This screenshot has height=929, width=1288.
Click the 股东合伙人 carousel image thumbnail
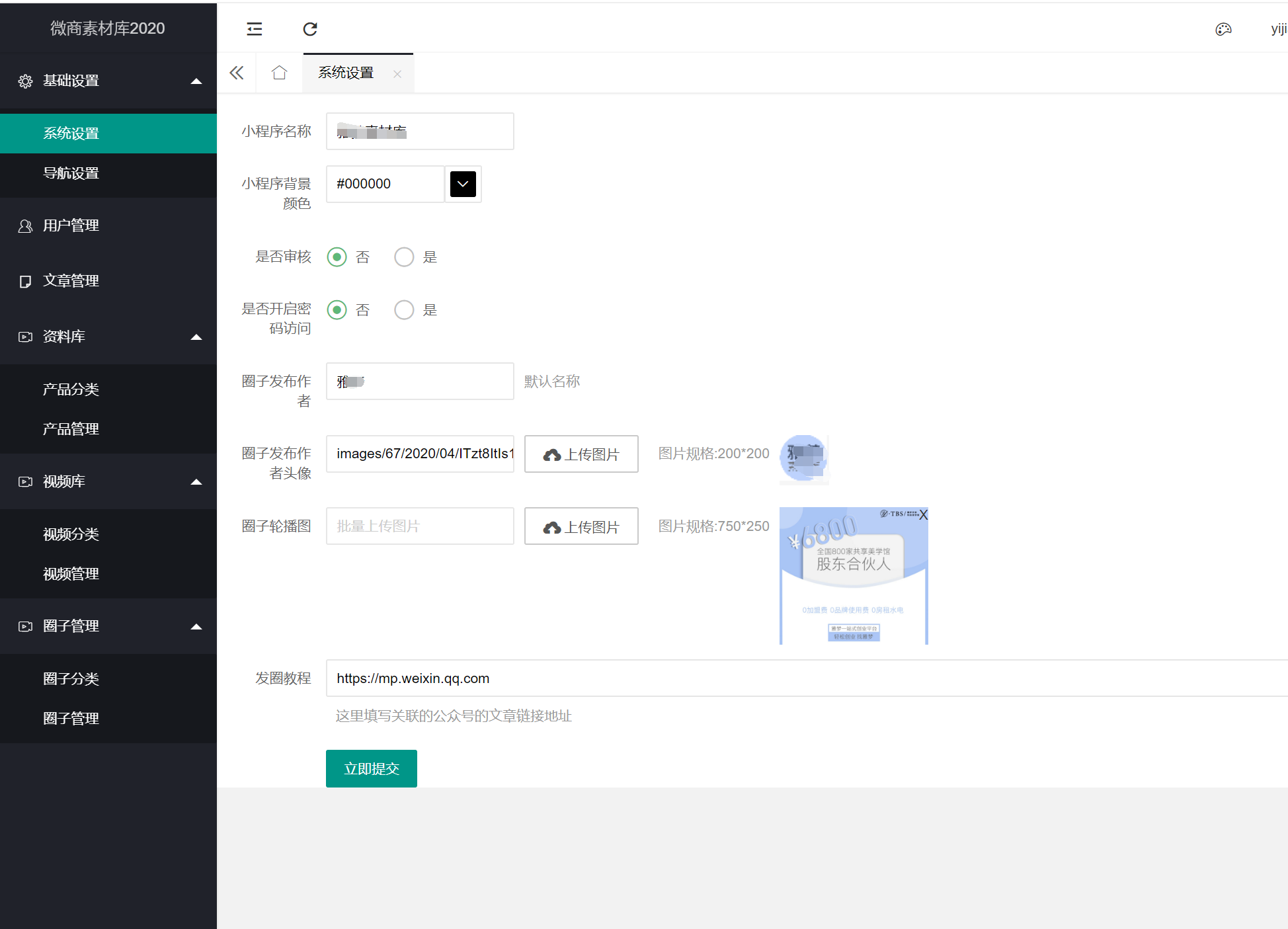[854, 576]
